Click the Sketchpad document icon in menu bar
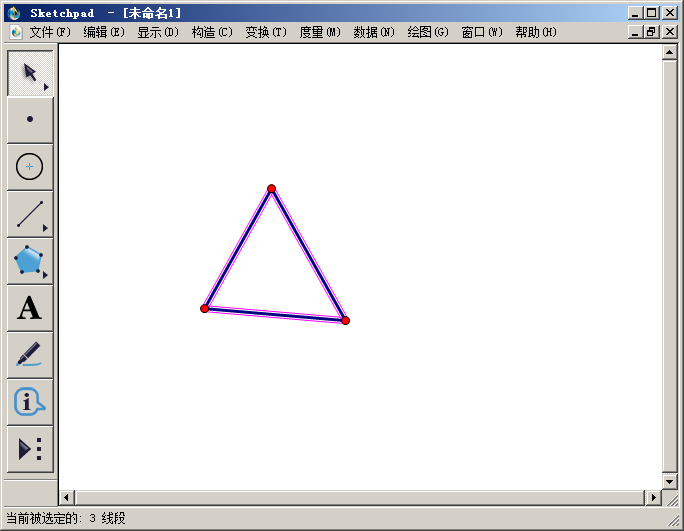 15,32
